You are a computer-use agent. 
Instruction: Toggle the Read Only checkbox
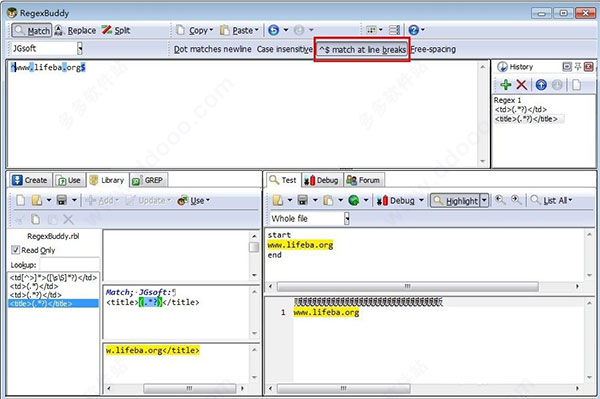pos(15,250)
